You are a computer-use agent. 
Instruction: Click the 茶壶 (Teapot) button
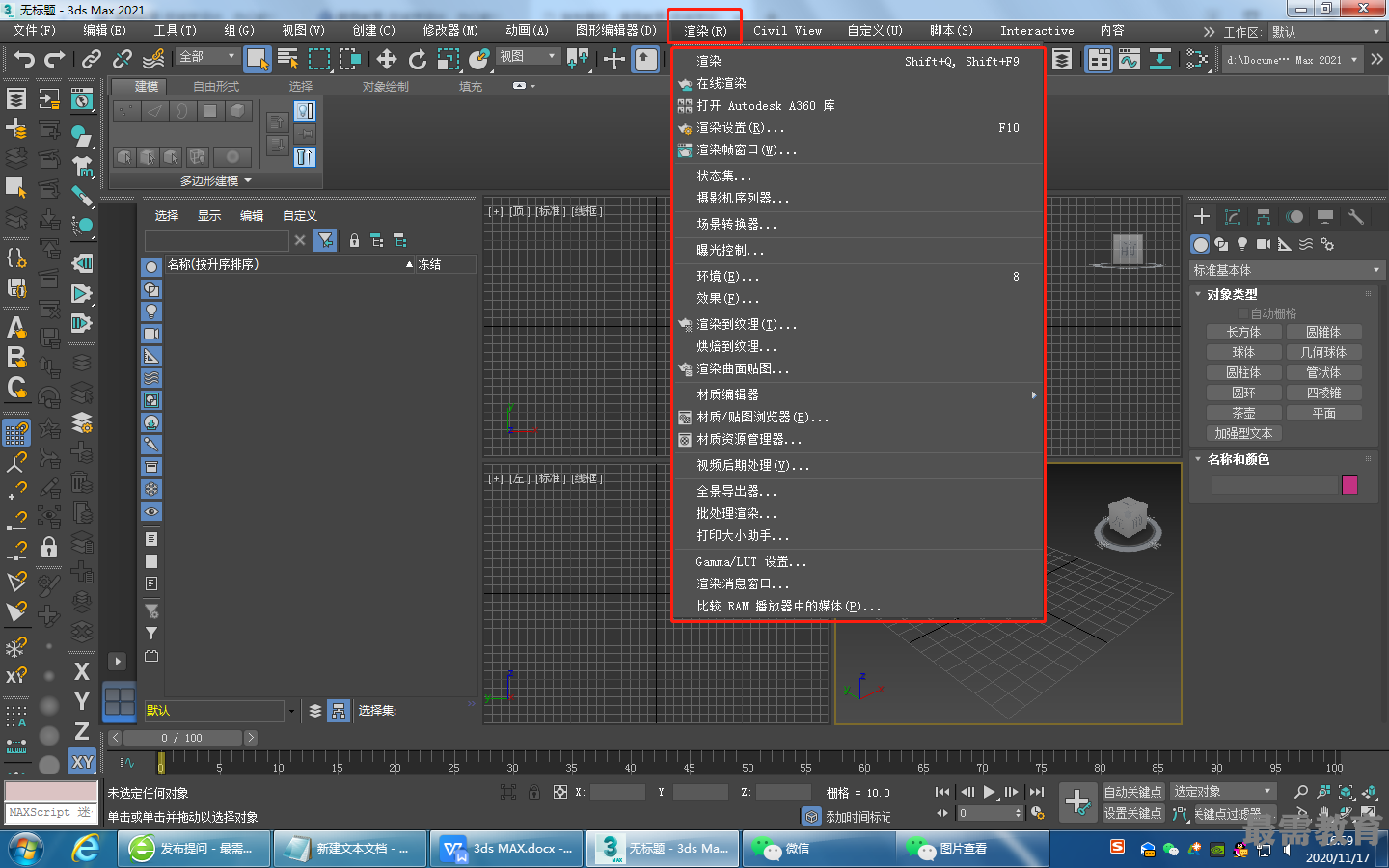(x=1243, y=413)
